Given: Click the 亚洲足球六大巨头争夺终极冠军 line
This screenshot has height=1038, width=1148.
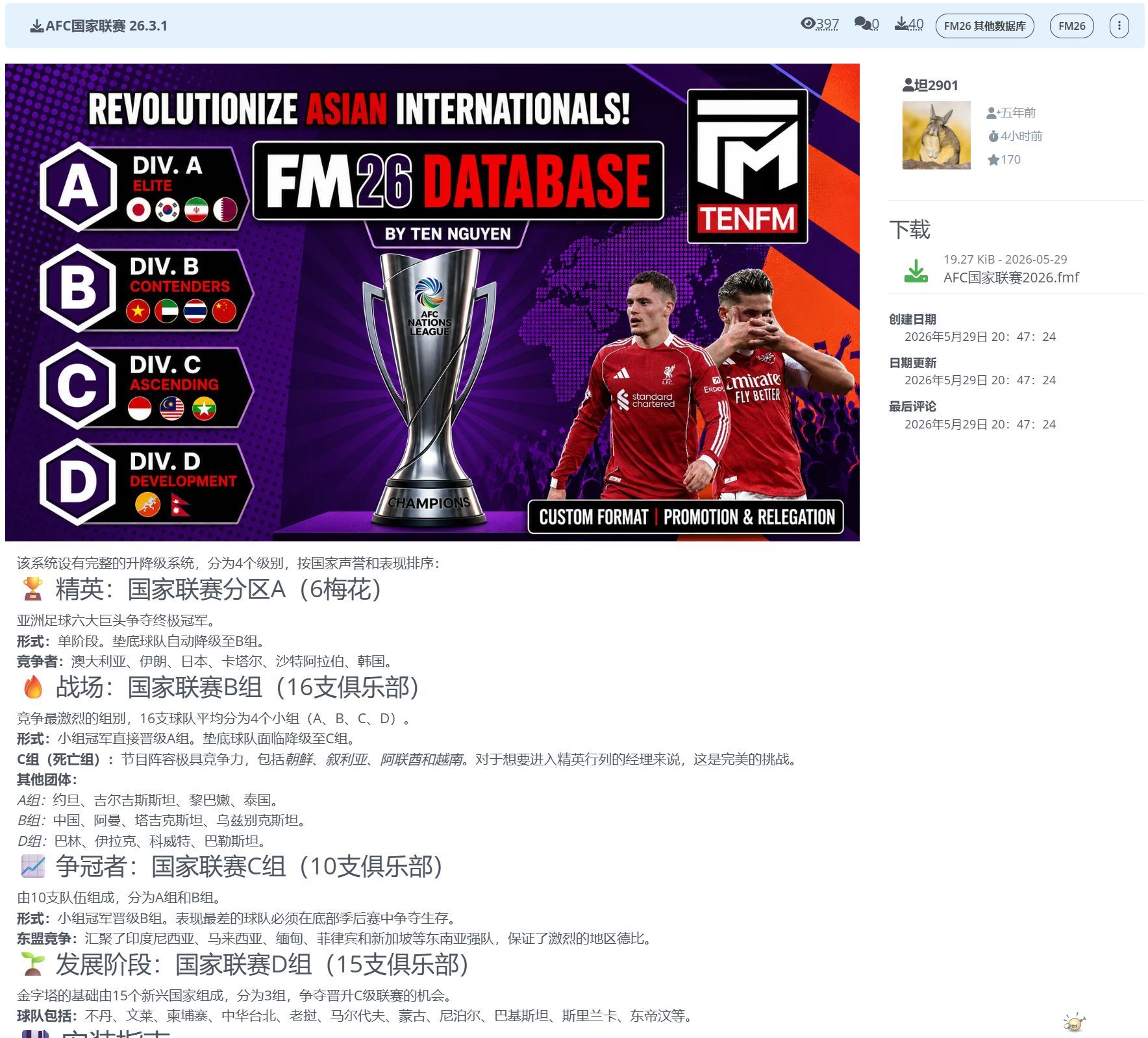Looking at the screenshot, I should (116, 620).
